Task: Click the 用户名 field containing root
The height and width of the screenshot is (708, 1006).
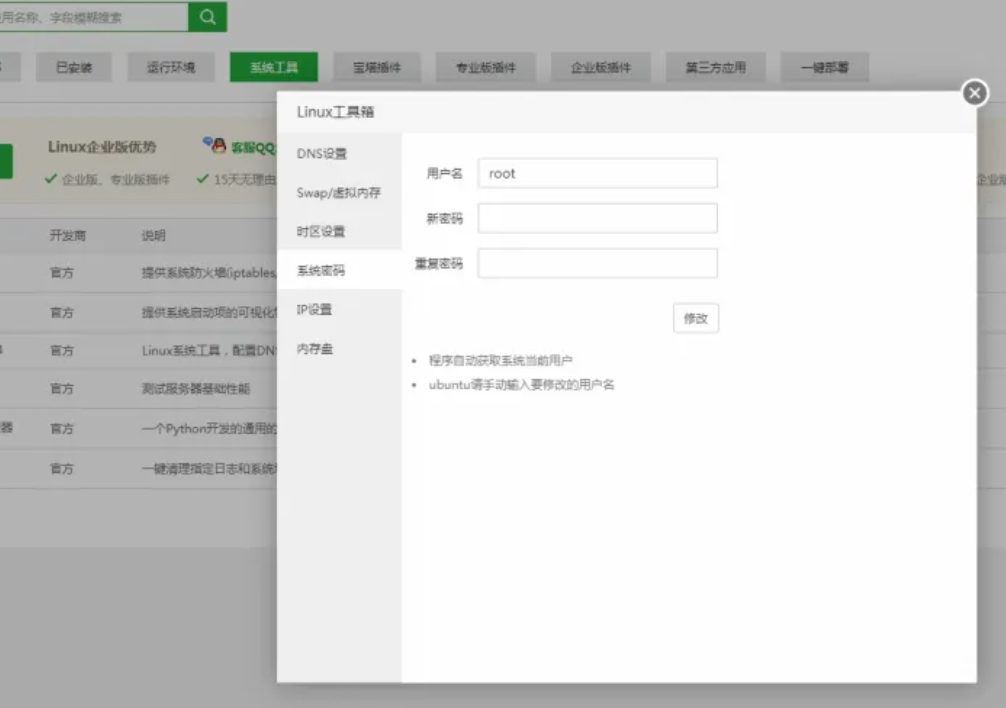Action: point(597,173)
